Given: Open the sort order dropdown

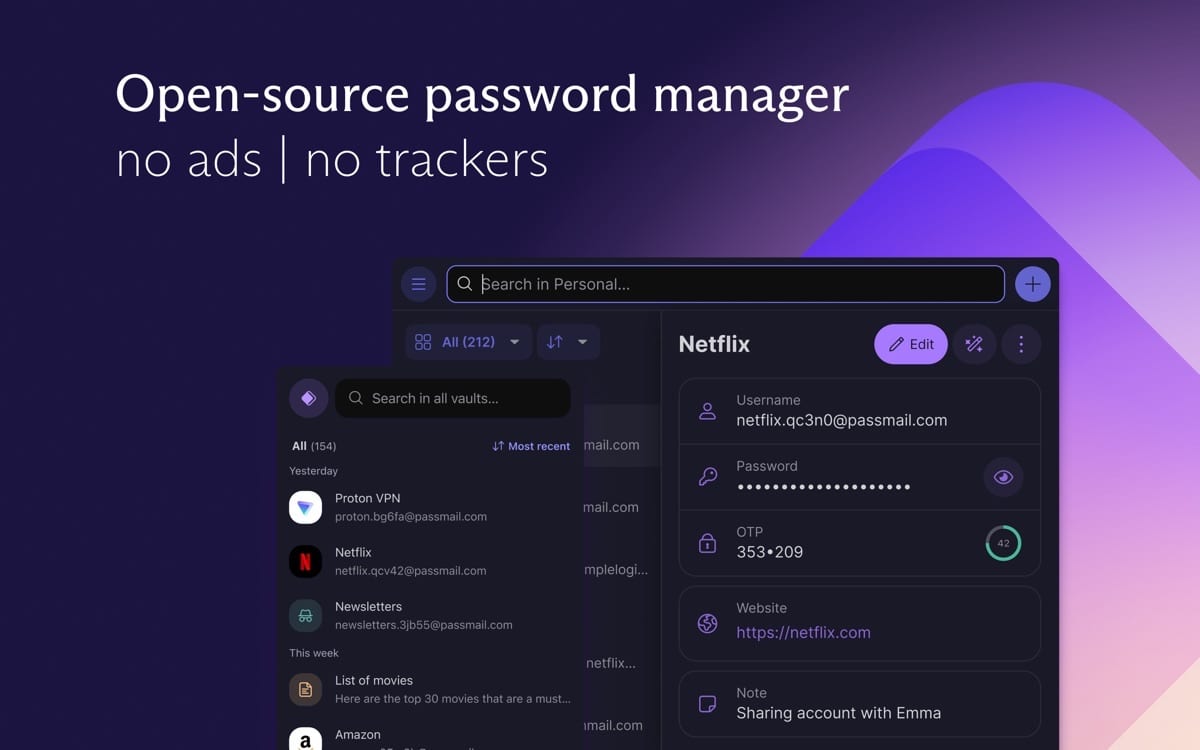Looking at the screenshot, I should pyautogui.click(x=568, y=342).
